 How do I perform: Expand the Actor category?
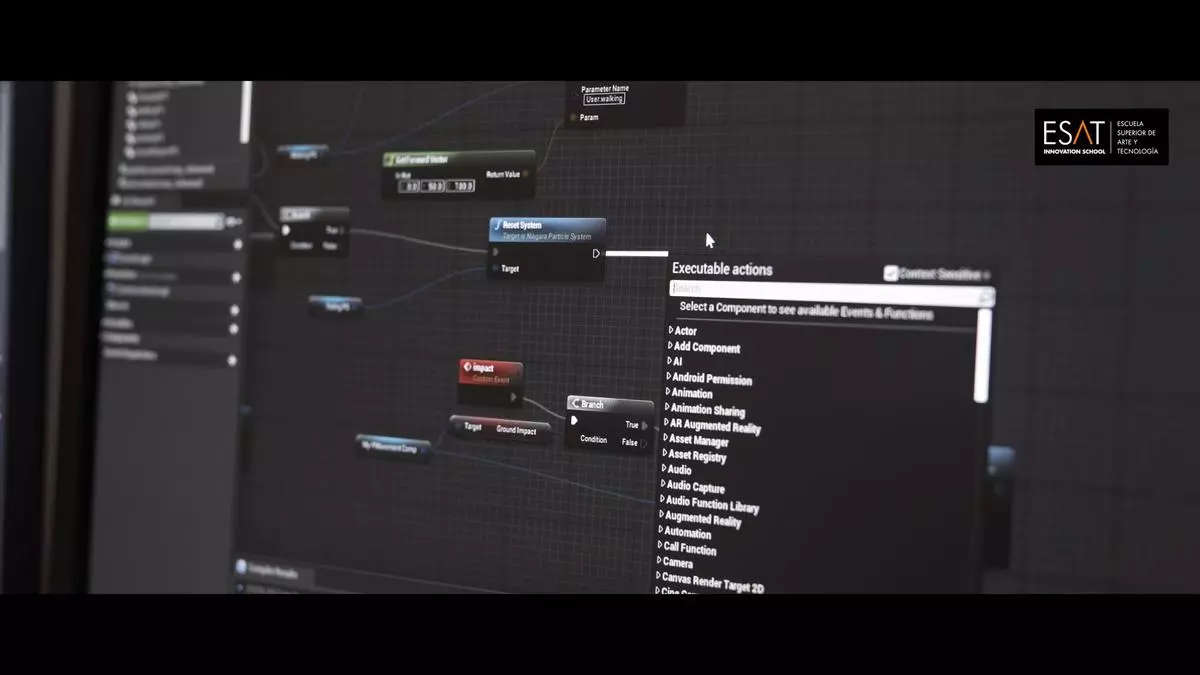671,330
